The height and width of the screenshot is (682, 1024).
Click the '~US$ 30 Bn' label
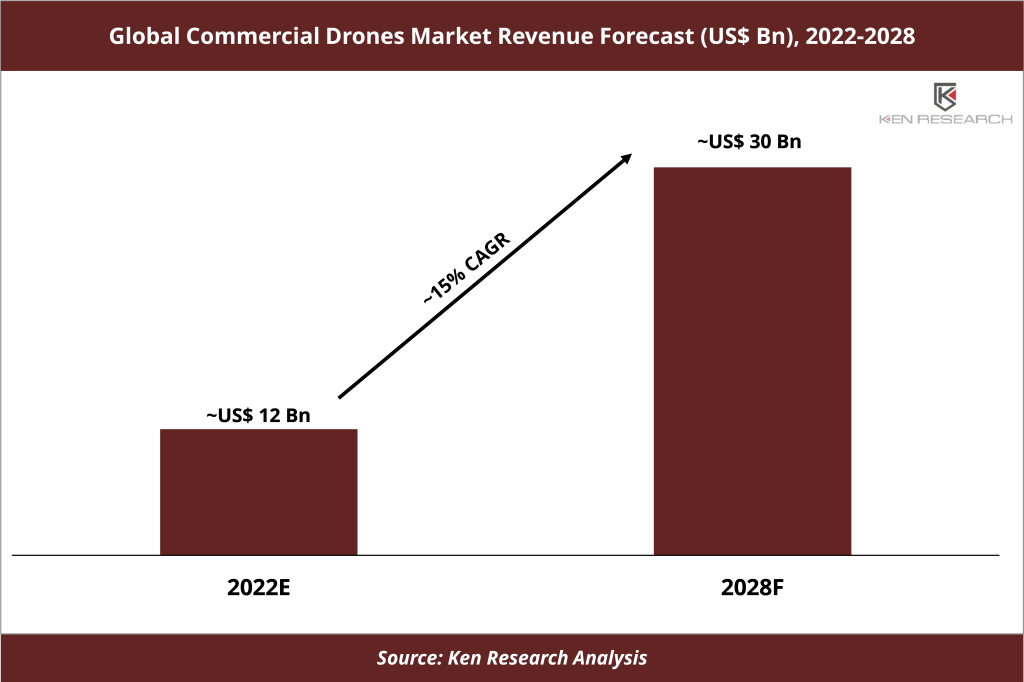pyautogui.click(x=749, y=142)
